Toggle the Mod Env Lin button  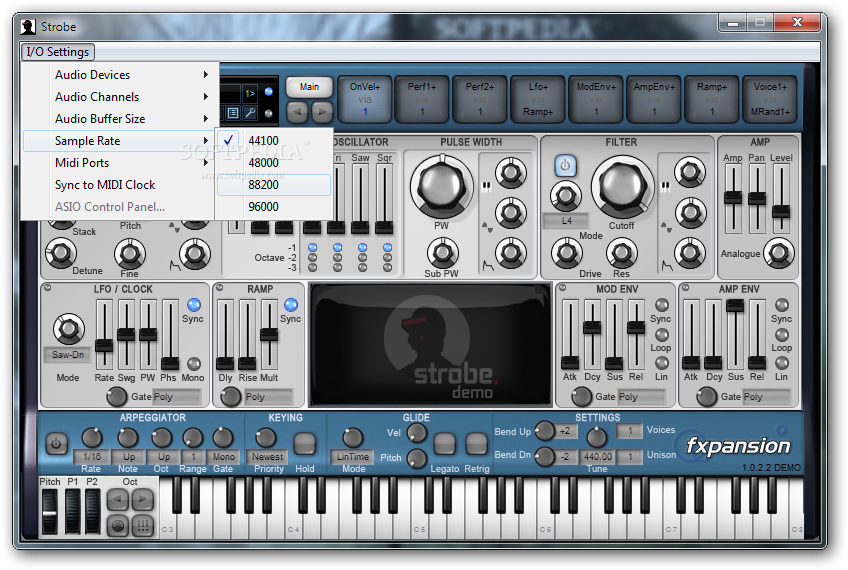[x=662, y=363]
